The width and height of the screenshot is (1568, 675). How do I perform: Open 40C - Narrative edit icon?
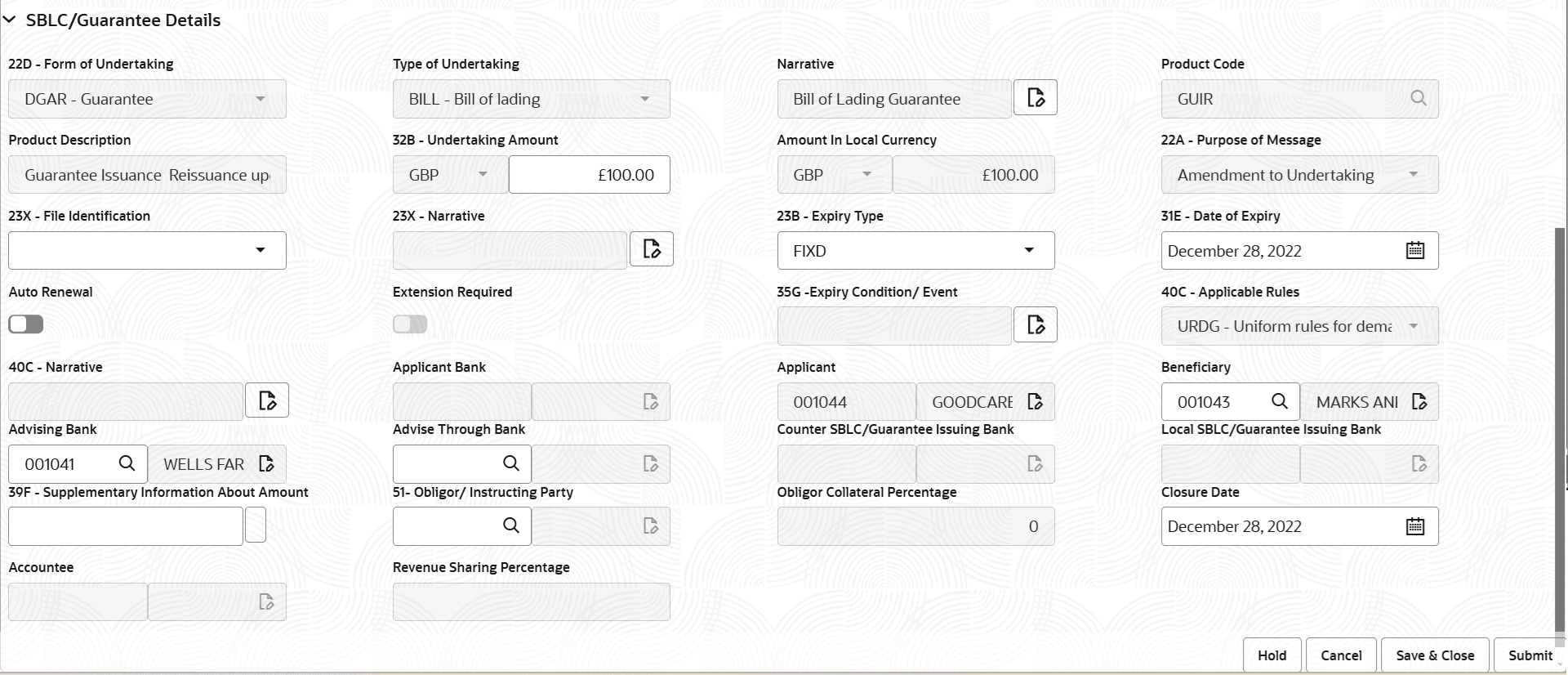point(267,400)
